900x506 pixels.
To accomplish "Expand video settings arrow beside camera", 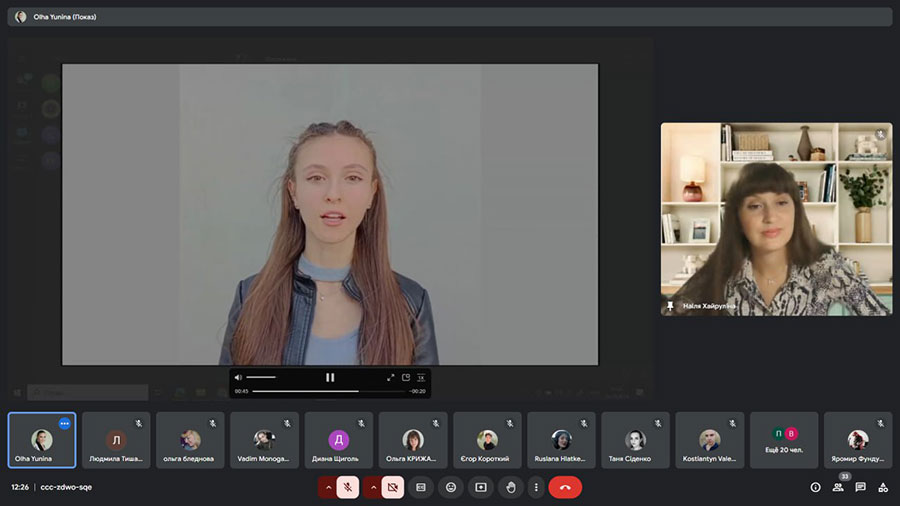I will pos(373,487).
